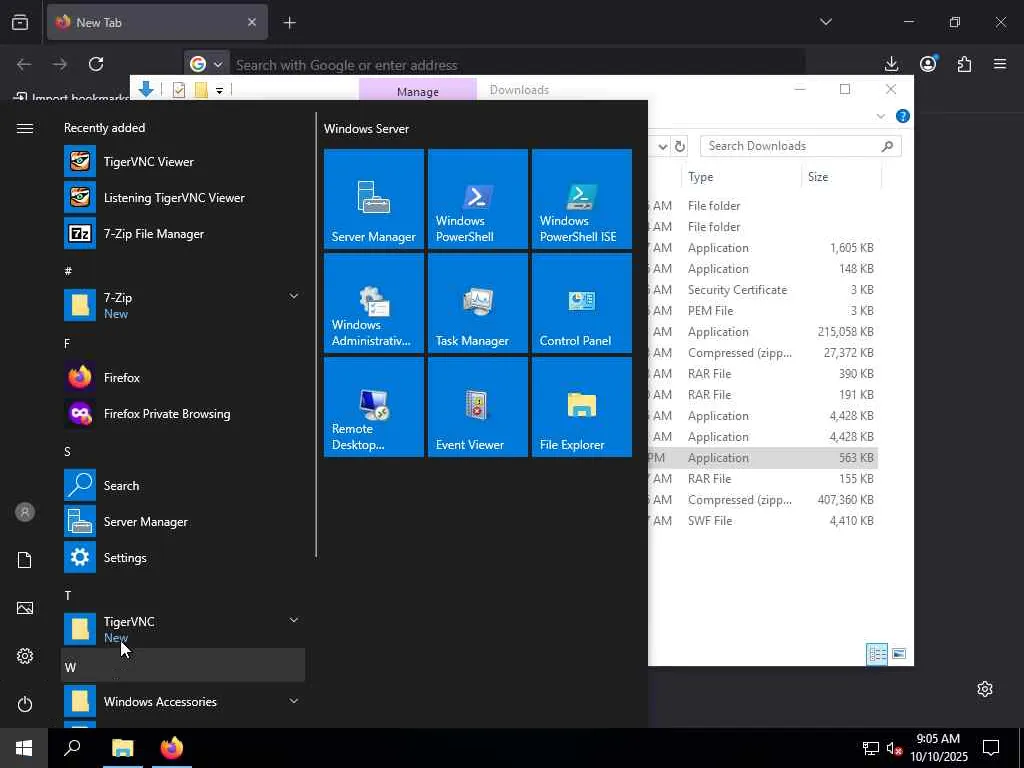This screenshot has width=1024, height=768.
Task: Open Firefox list all tabs dropdown
Action: point(825,22)
